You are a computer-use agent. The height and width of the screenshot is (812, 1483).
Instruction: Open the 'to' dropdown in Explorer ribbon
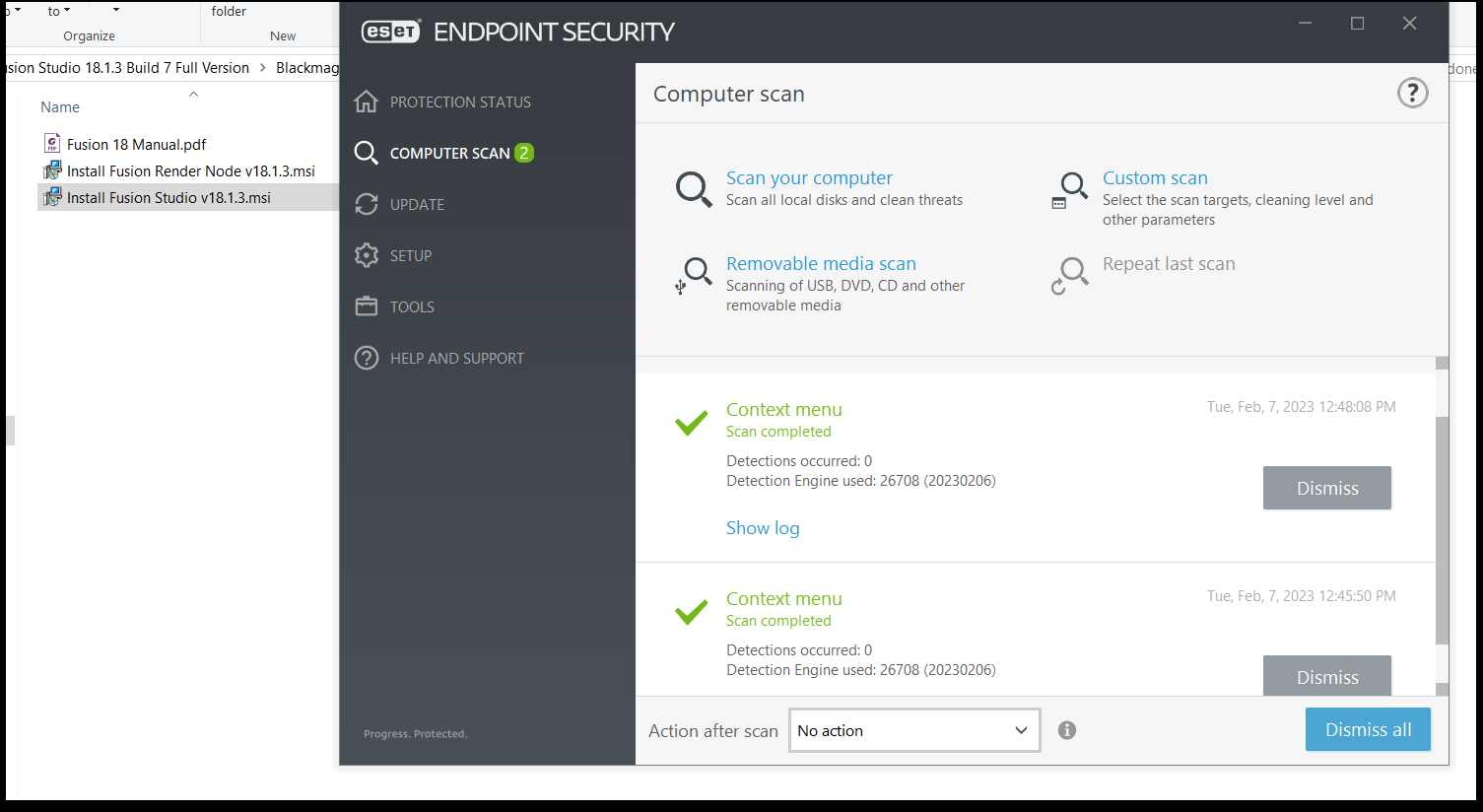tap(58, 11)
